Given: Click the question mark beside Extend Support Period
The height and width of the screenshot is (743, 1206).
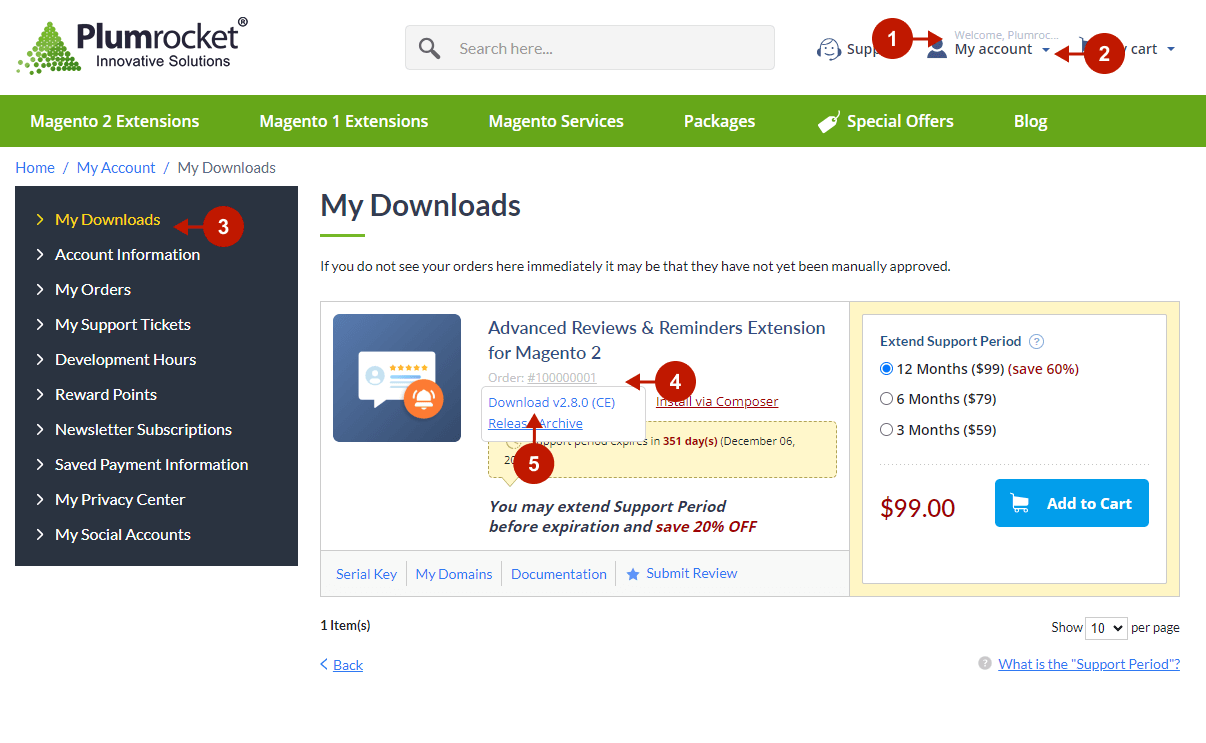Looking at the screenshot, I should click(x=1036, y=341).
